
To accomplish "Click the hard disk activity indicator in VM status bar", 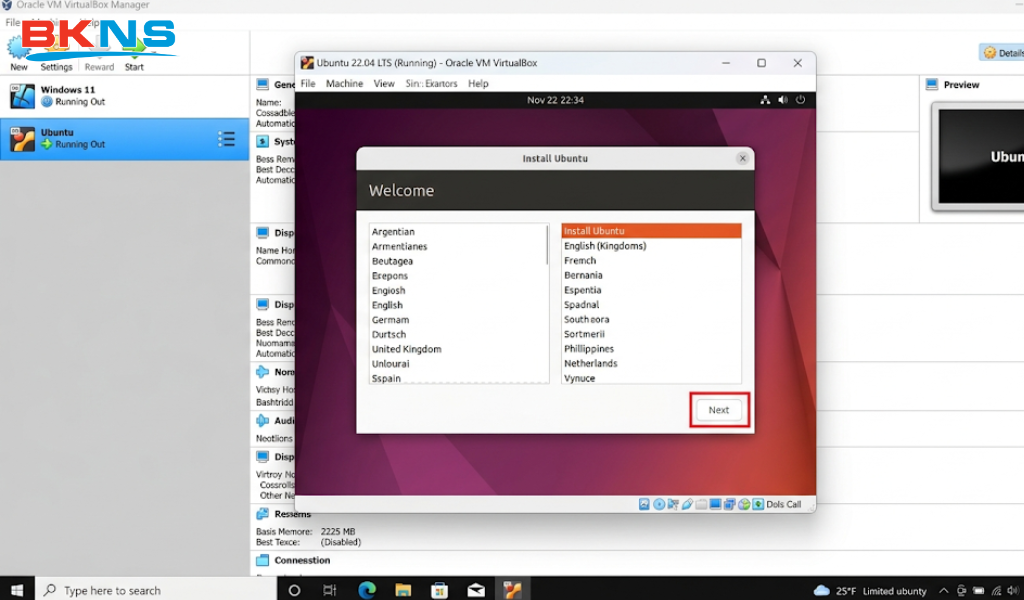I will coord(644,504).
